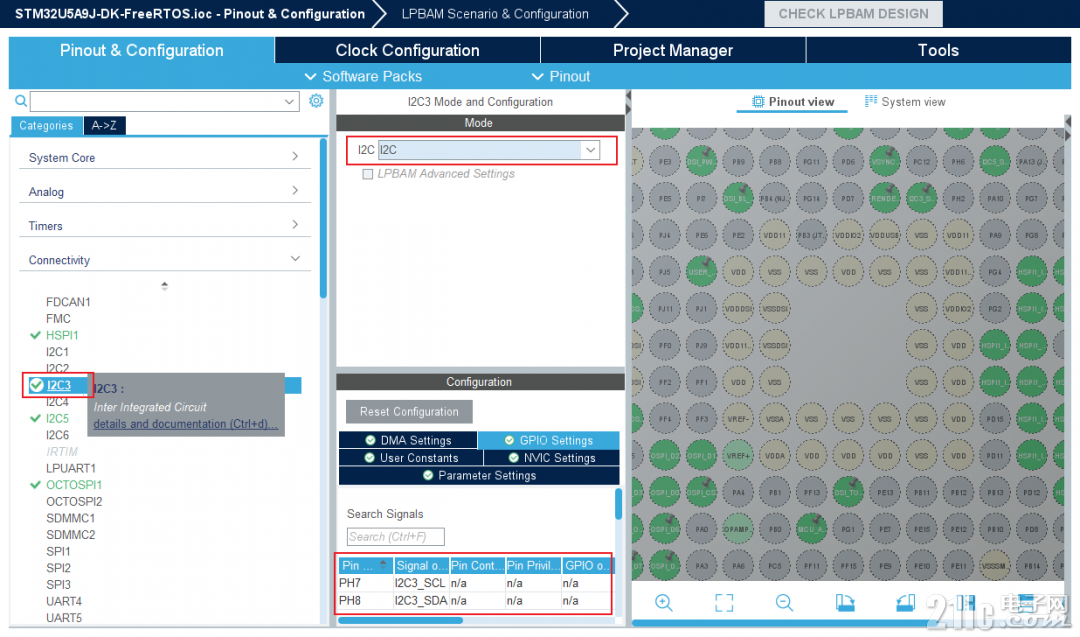Screen dimensions: 1080x637
Task: Open the peripheral search combo box arrow
Action: tap(289, 101)
